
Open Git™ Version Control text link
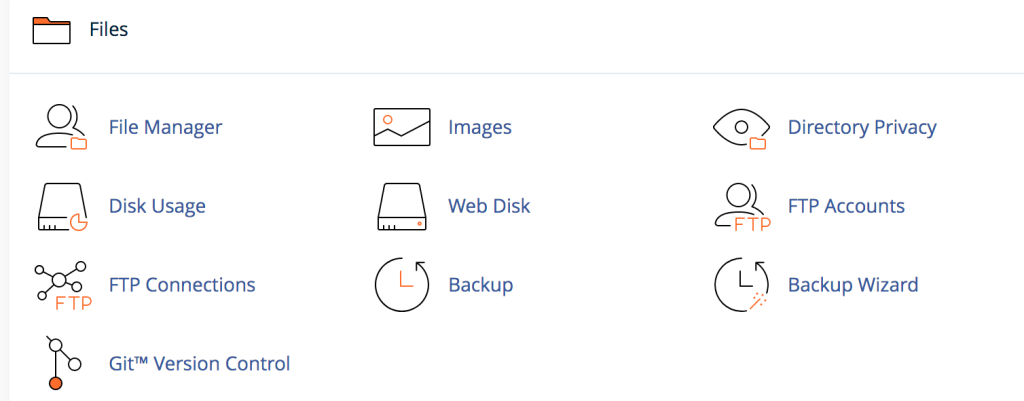pos(199,363)
